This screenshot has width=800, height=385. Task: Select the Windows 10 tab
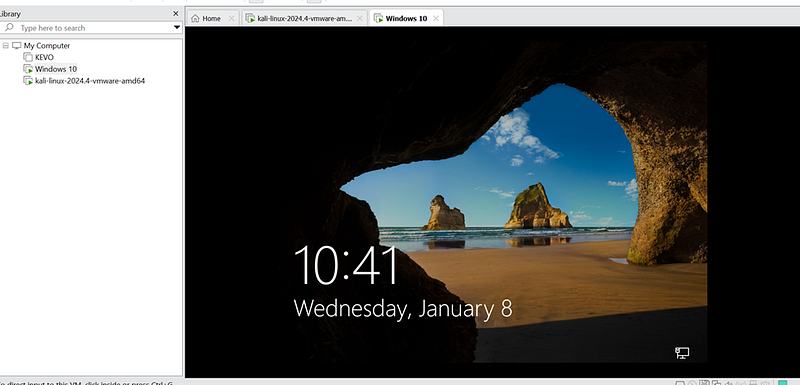[x=401, y=18]
